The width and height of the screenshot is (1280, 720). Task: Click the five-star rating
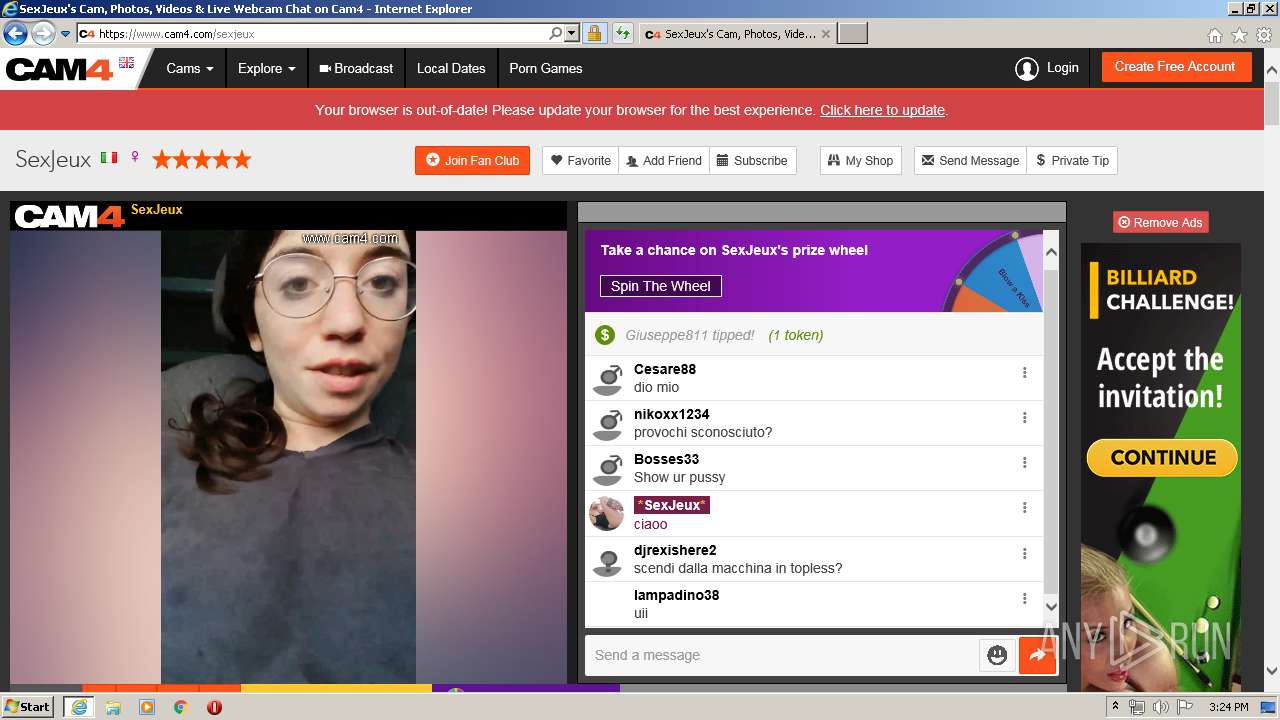click(x=201, y=159)
